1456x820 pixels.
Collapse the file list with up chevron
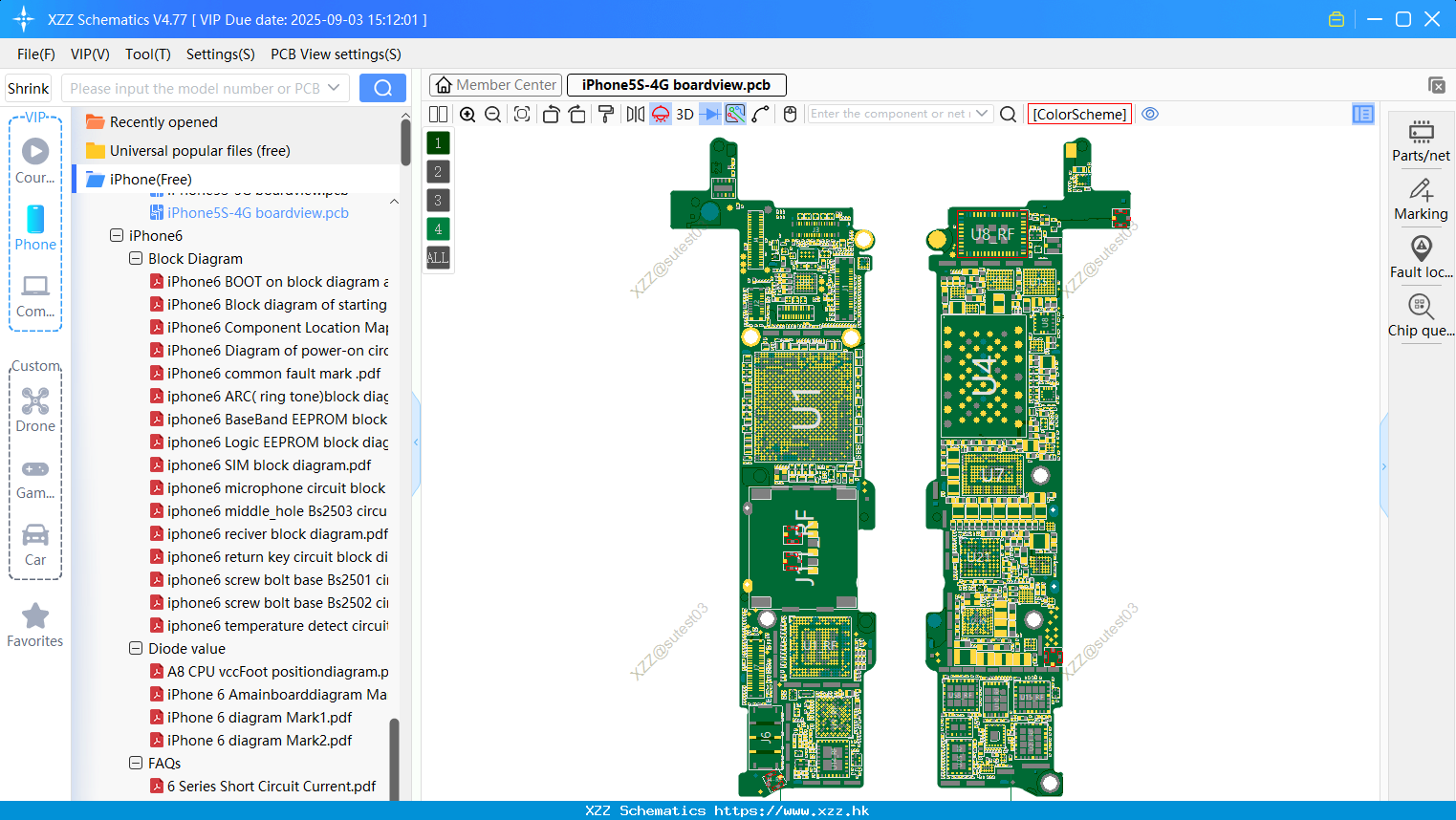click(394, 202)
